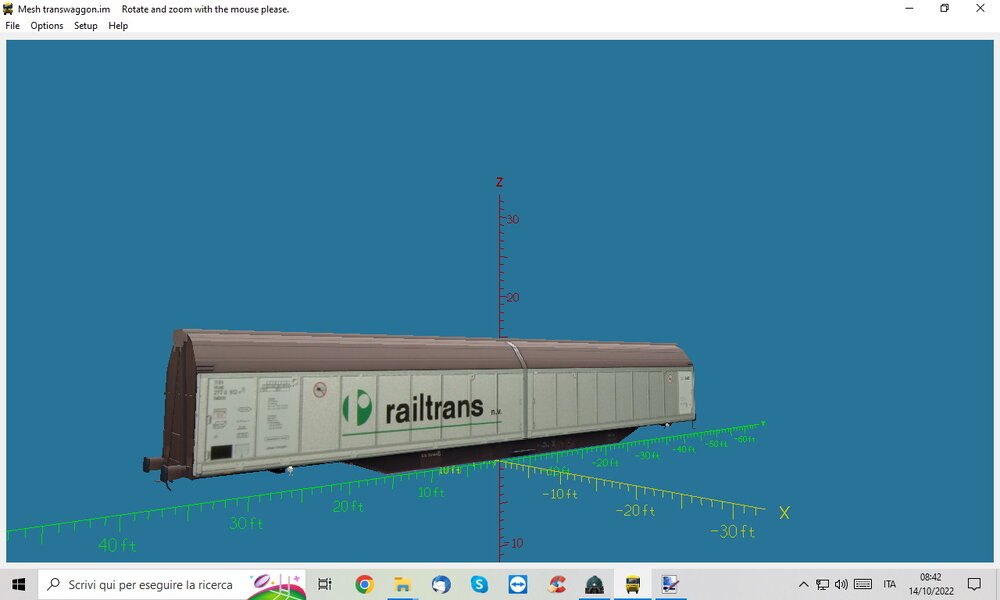Show hidden system tray icons
This screenshot has height=600, width=1000.
(804, 584)
